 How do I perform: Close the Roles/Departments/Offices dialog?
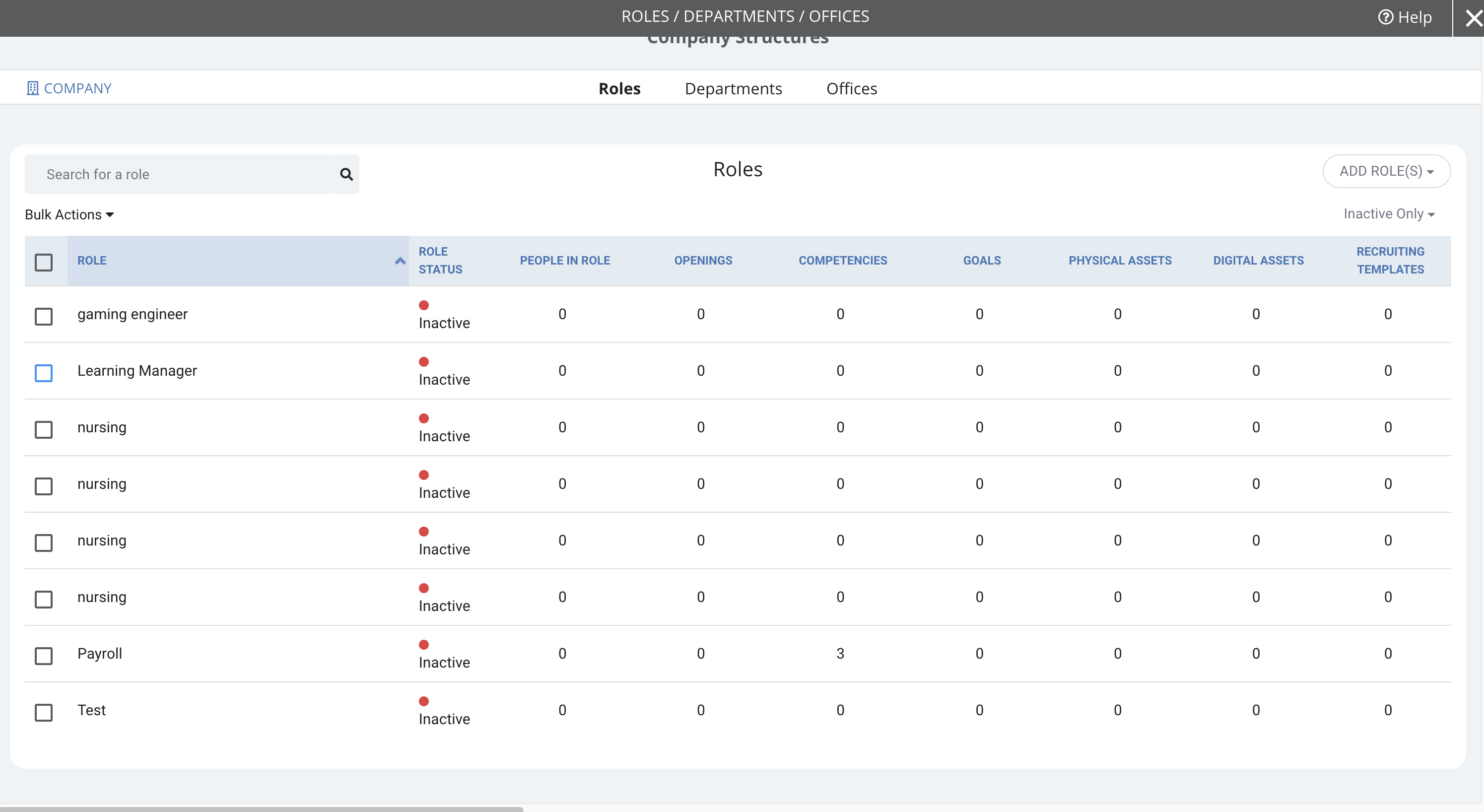coord(1473,18)
